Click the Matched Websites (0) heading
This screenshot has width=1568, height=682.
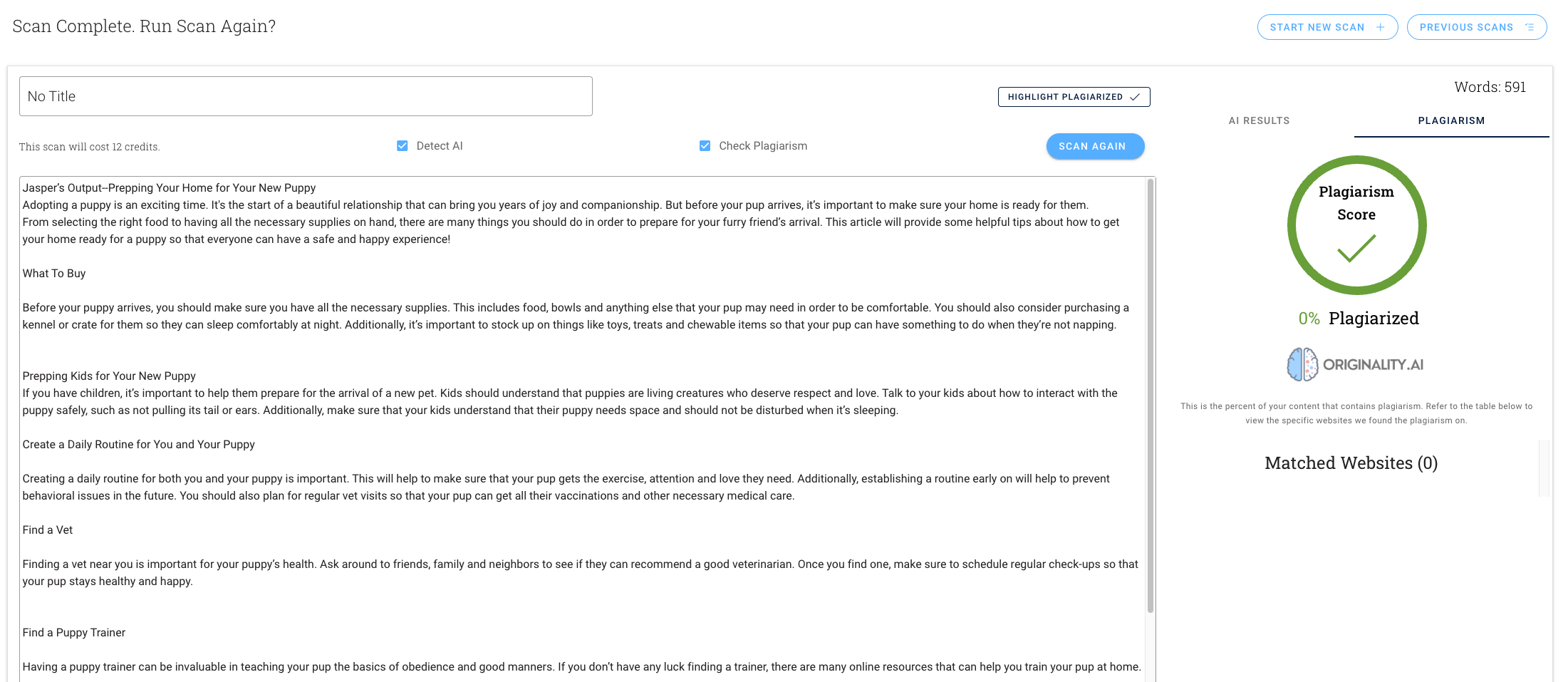(1351, 463)
